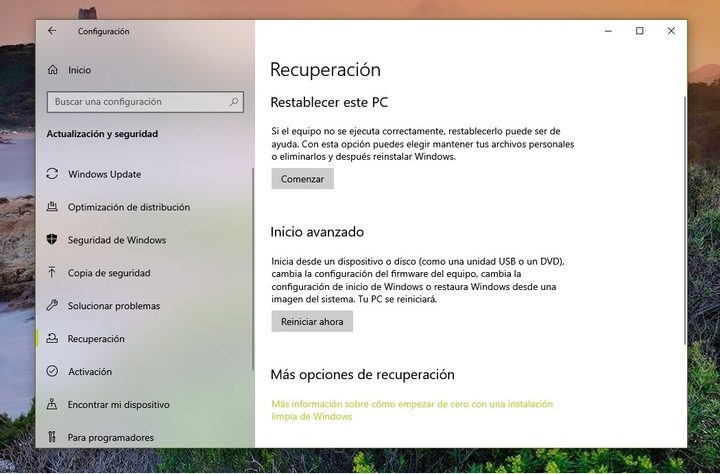The image size is (720, 474).
Task: Open the Inicio home icon
Action: [x=53, y=70]
